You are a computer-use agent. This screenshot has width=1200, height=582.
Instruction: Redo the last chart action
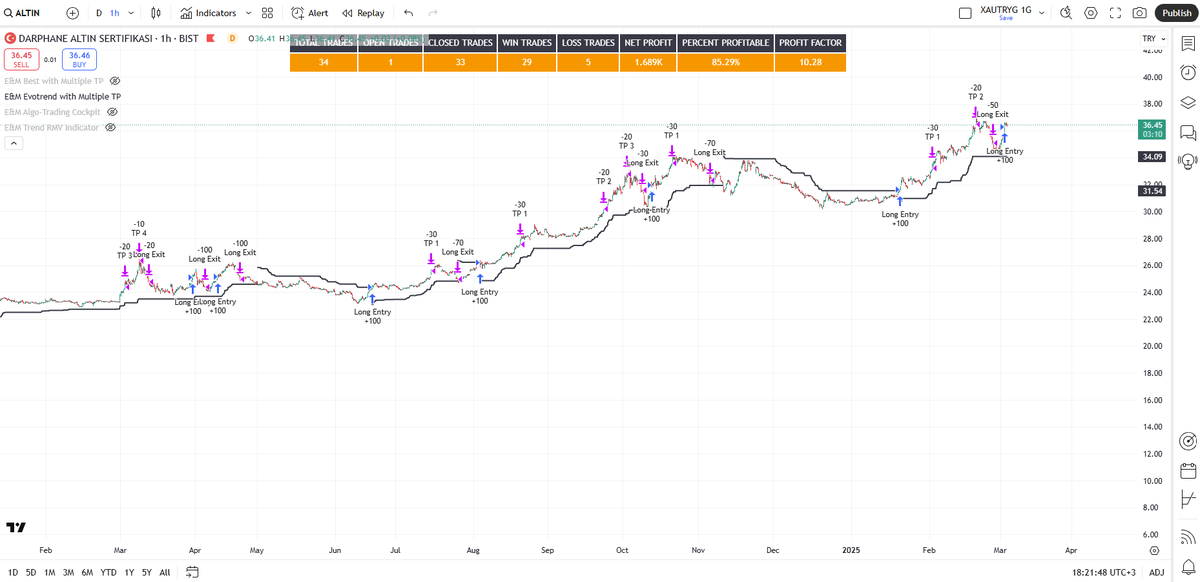433,13
